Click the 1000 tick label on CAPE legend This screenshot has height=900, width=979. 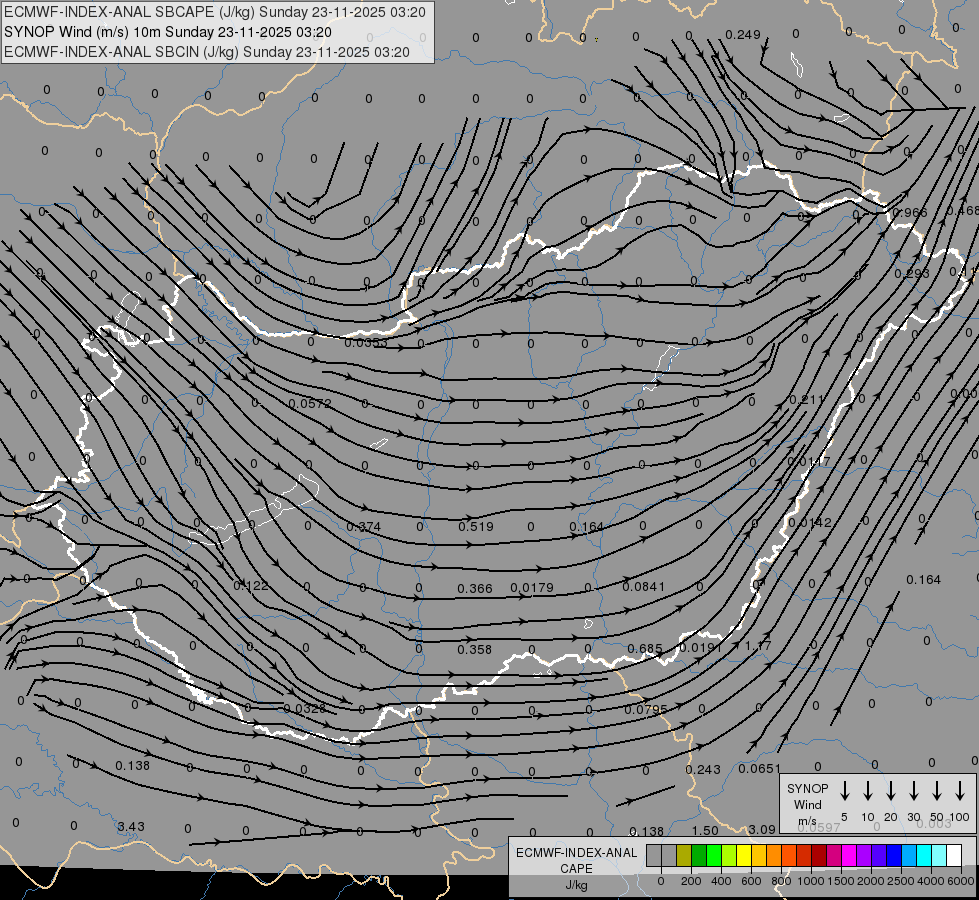coord(810,881)
